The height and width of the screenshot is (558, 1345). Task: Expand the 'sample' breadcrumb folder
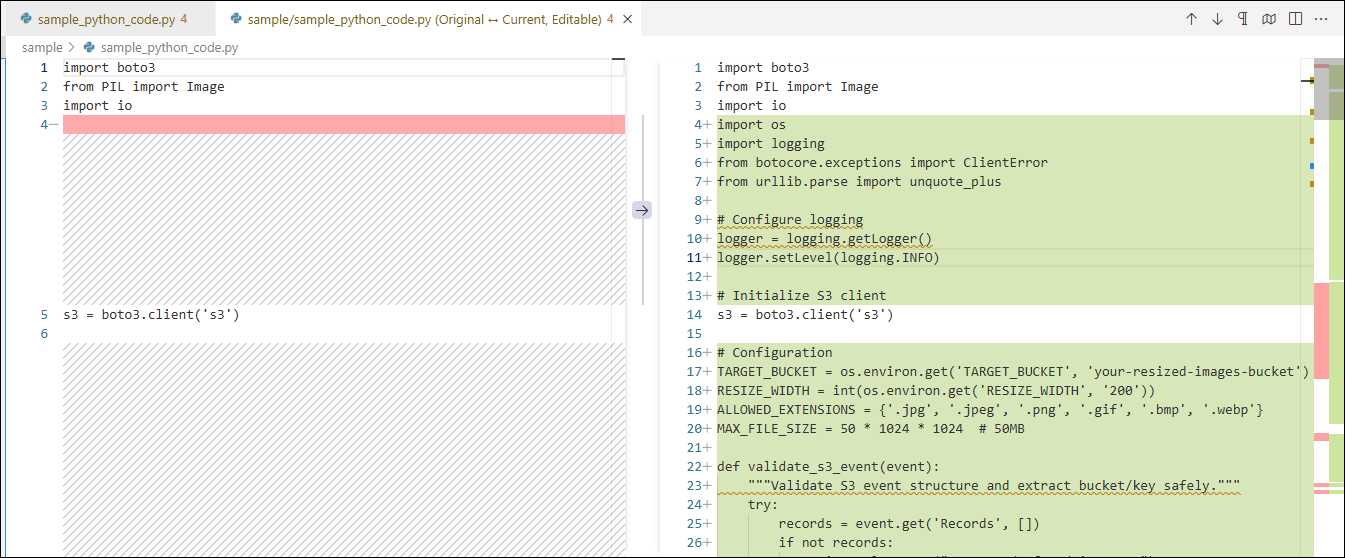pos(42,47)
